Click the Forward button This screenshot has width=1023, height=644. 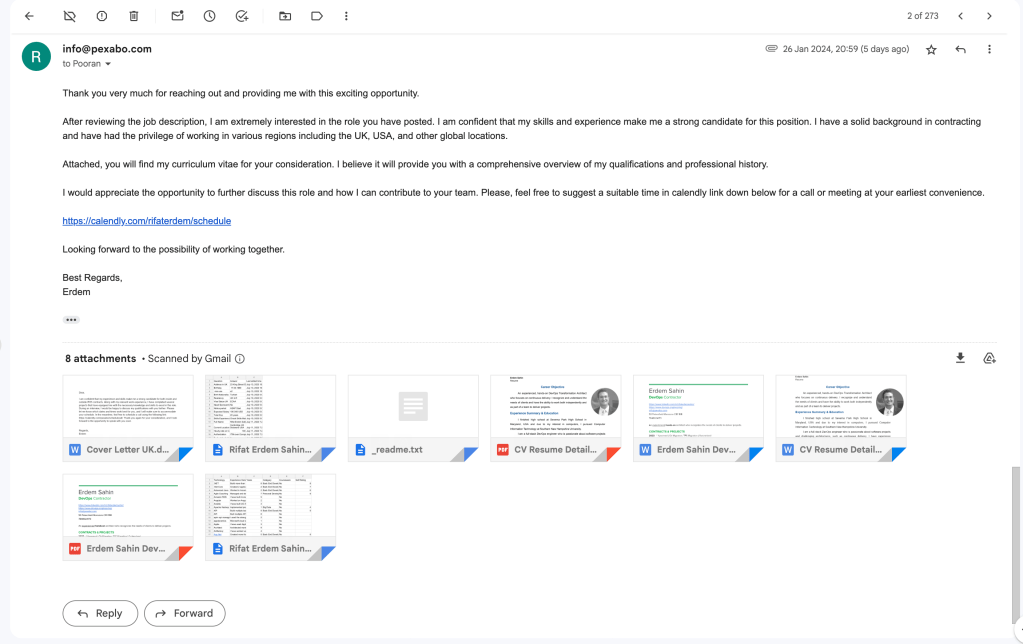[x=185, y=613]
